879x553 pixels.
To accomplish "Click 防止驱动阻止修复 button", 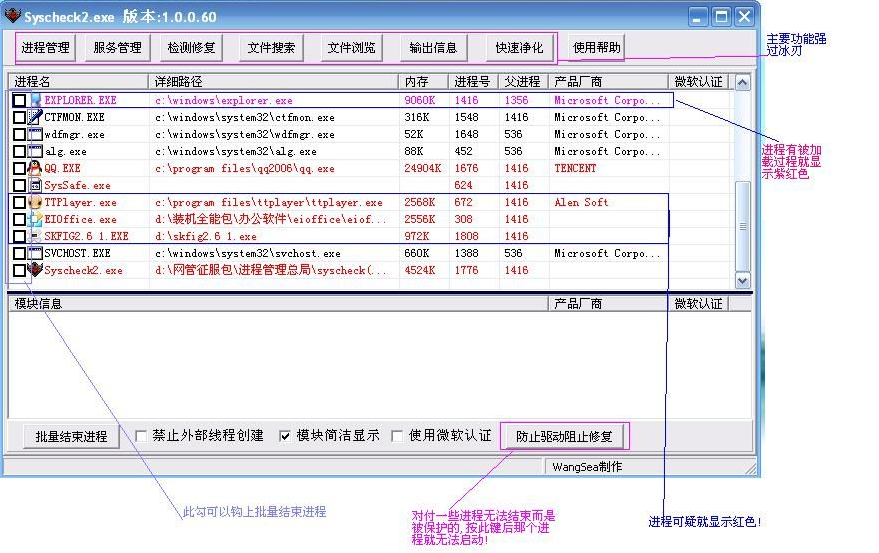I will pyautogui.click(x=564, y=436).
